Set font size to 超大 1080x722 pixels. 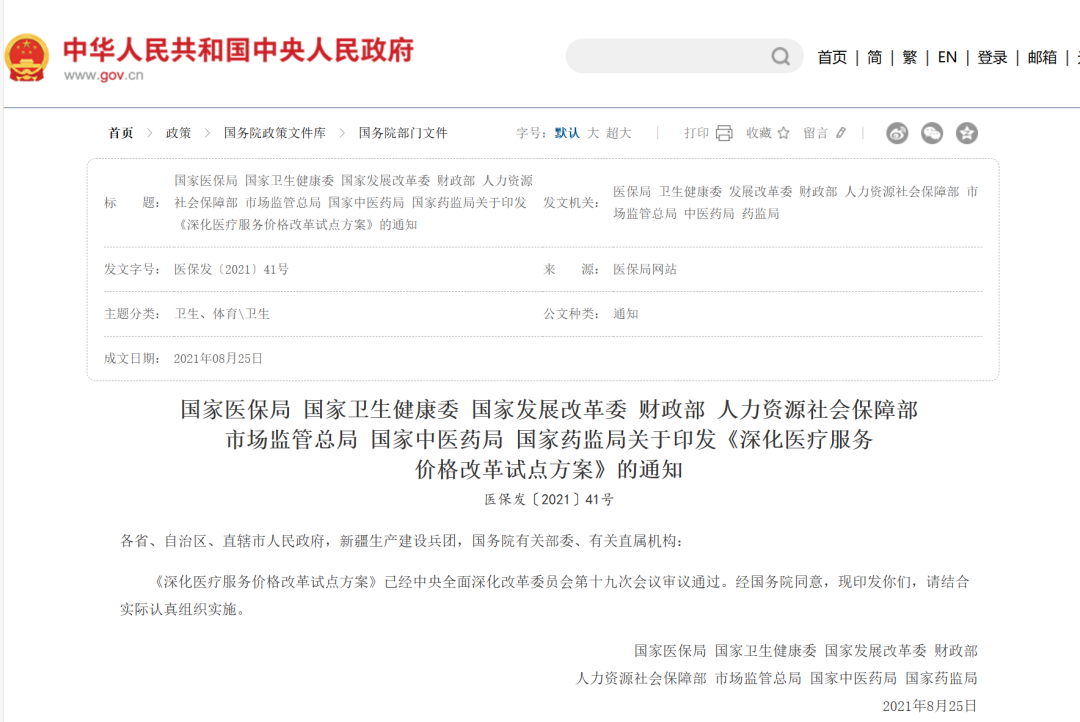pos(619,133)
